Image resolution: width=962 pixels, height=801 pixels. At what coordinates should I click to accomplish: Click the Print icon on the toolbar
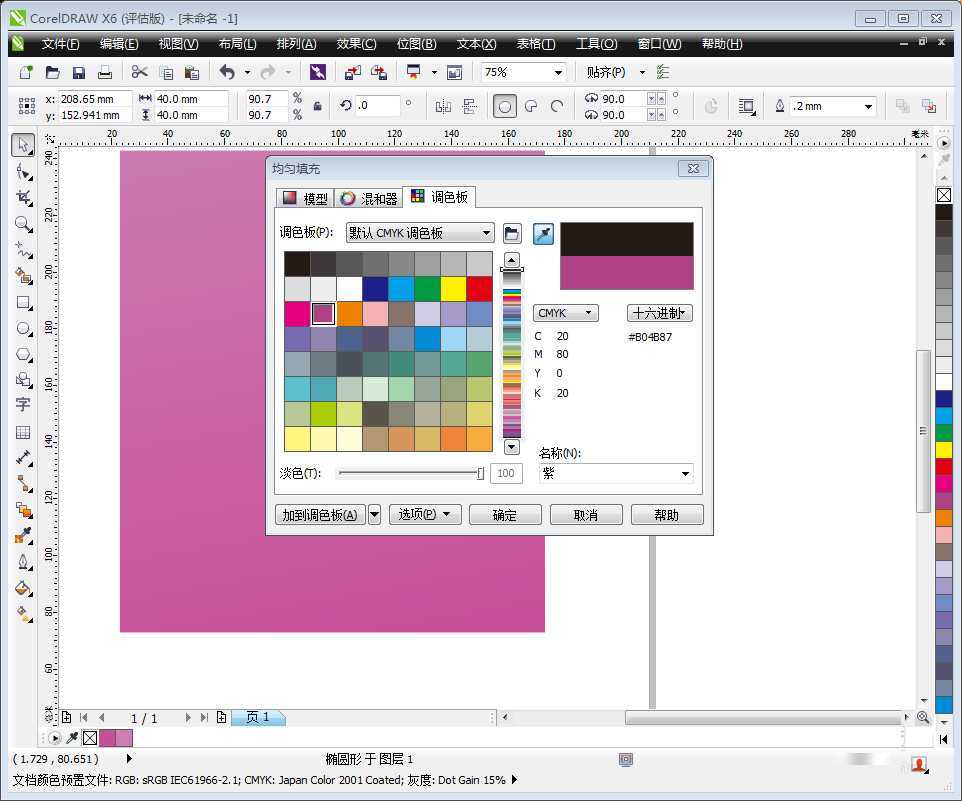click(x=104, y=71)
